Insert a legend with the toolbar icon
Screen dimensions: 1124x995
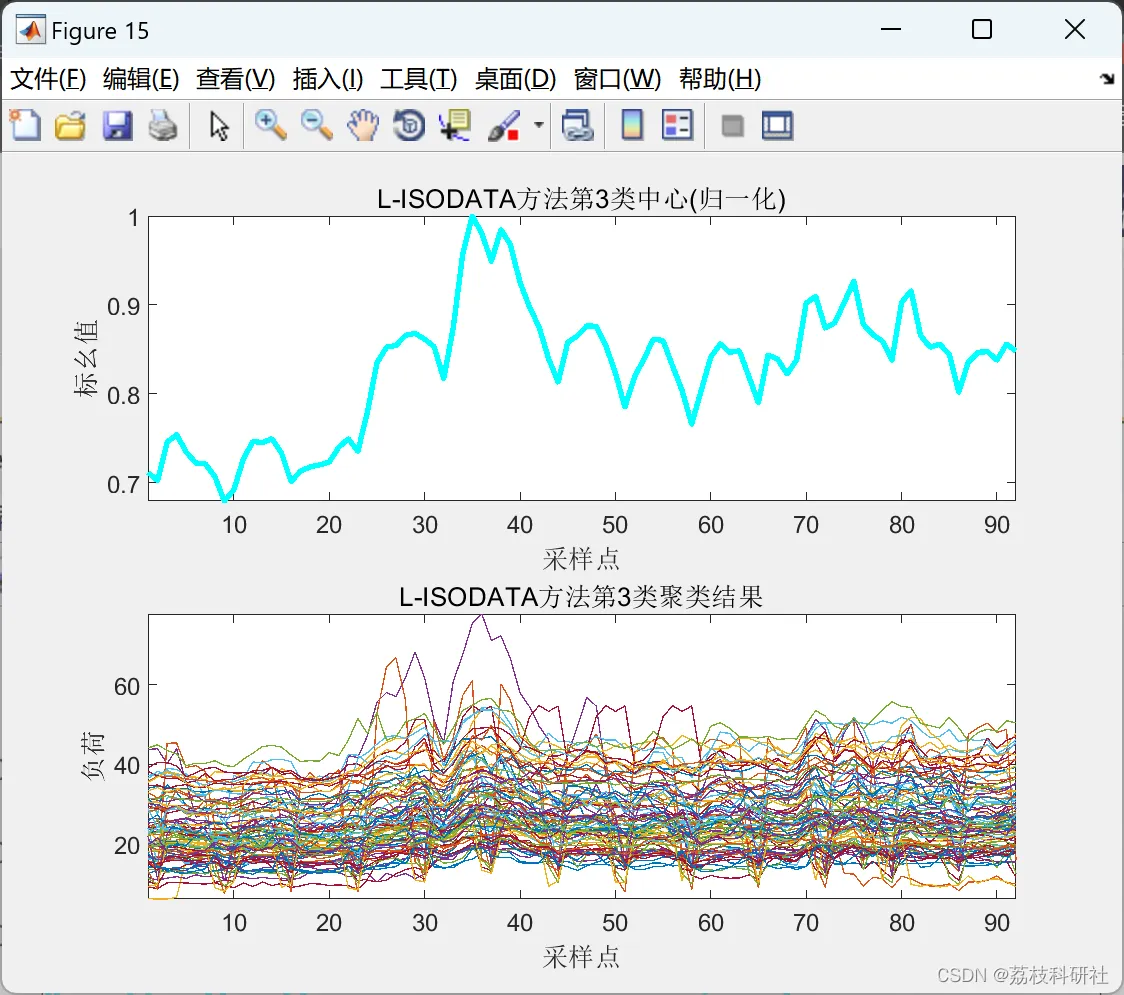click(x=677, y=125)
